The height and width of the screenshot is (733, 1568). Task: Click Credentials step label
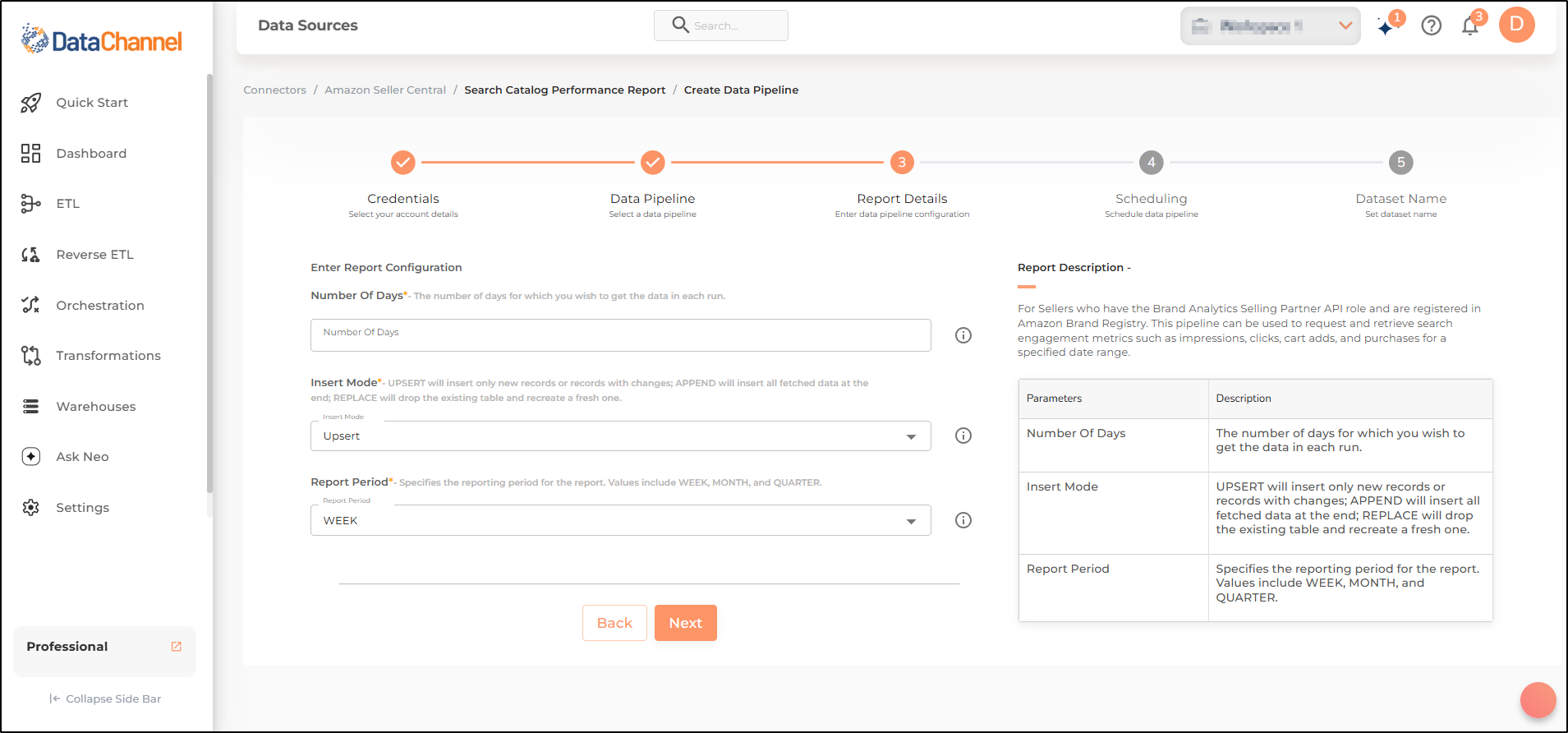(x=403, y=199)
